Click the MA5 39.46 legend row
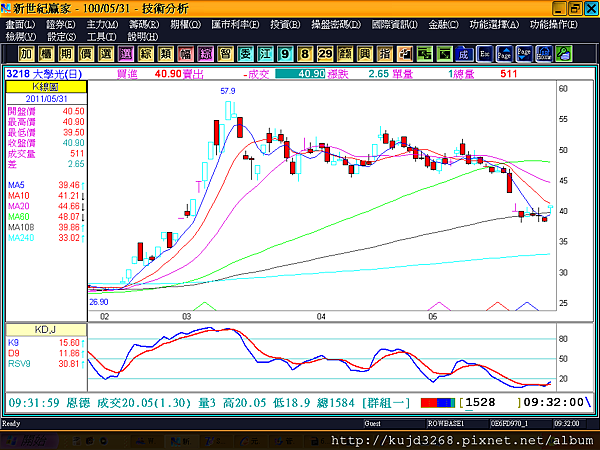Image resolution: width=600 pixels, height=450 pixels. pyautogui.click(x=46, y=185)
